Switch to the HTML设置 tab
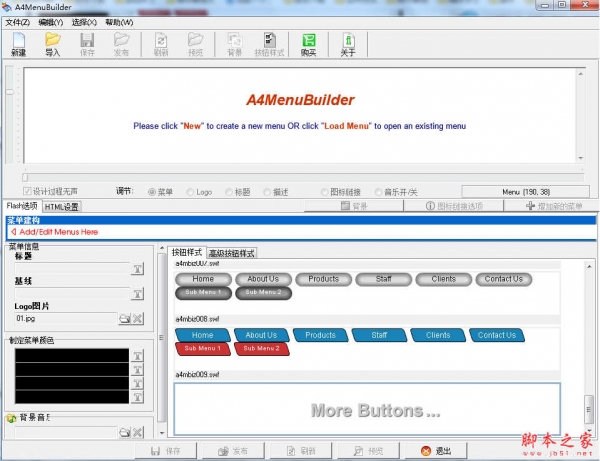Screen dimensions: 600x461 [61, 207]
